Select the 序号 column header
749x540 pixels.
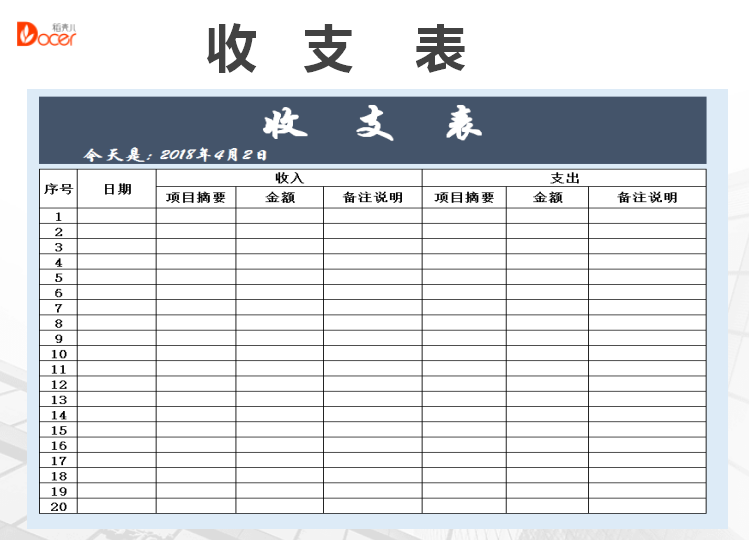(x=58, y=188)
